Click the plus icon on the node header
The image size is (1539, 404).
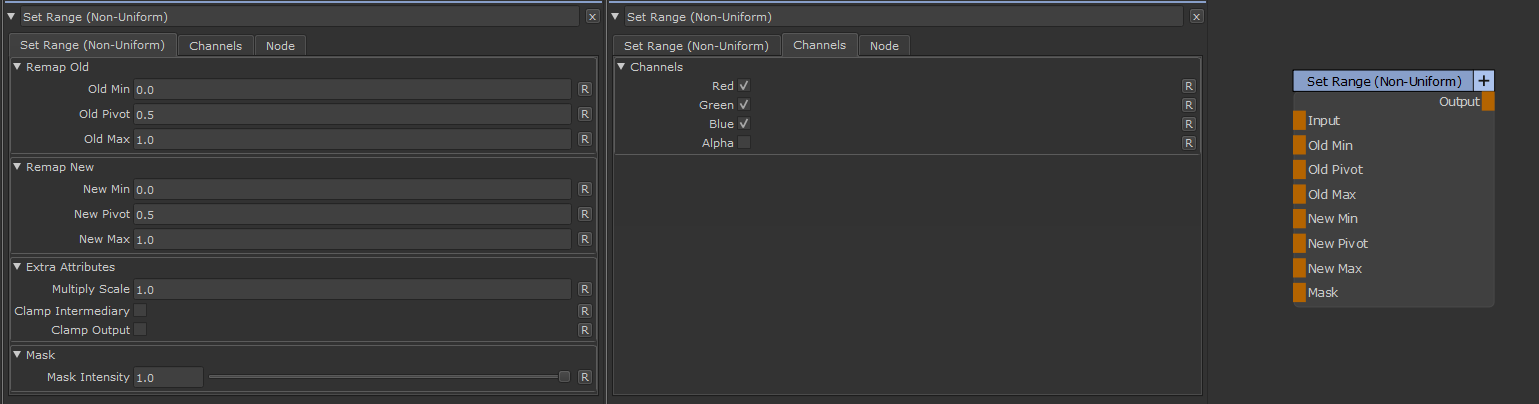pyautogui.click(x=1484, y=81)
